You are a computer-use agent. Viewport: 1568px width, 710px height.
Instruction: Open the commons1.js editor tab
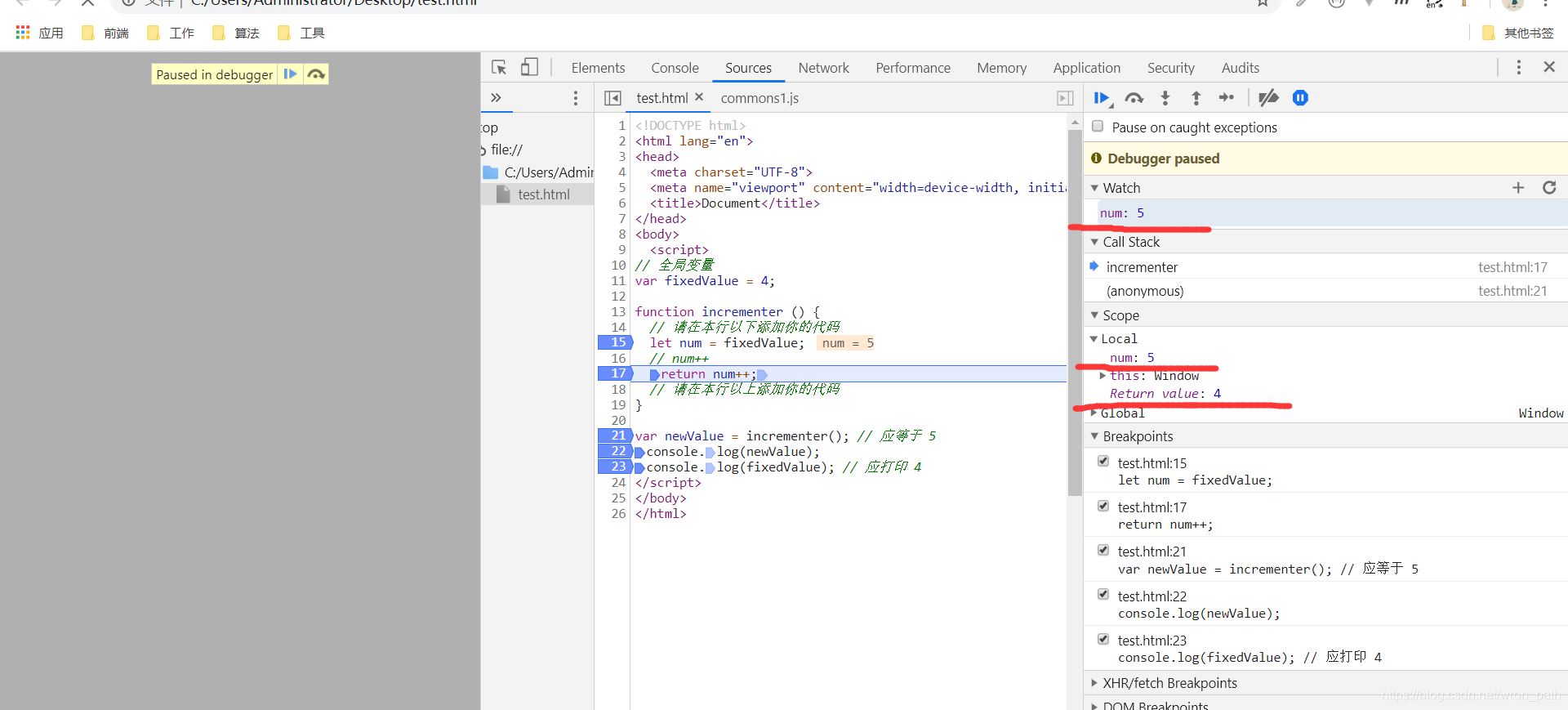coord(759,98)
